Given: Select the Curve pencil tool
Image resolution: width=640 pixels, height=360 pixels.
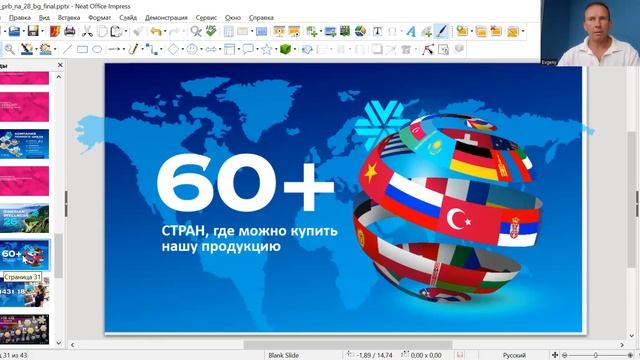Looking at the screenshot, I should tap(133, 49).
